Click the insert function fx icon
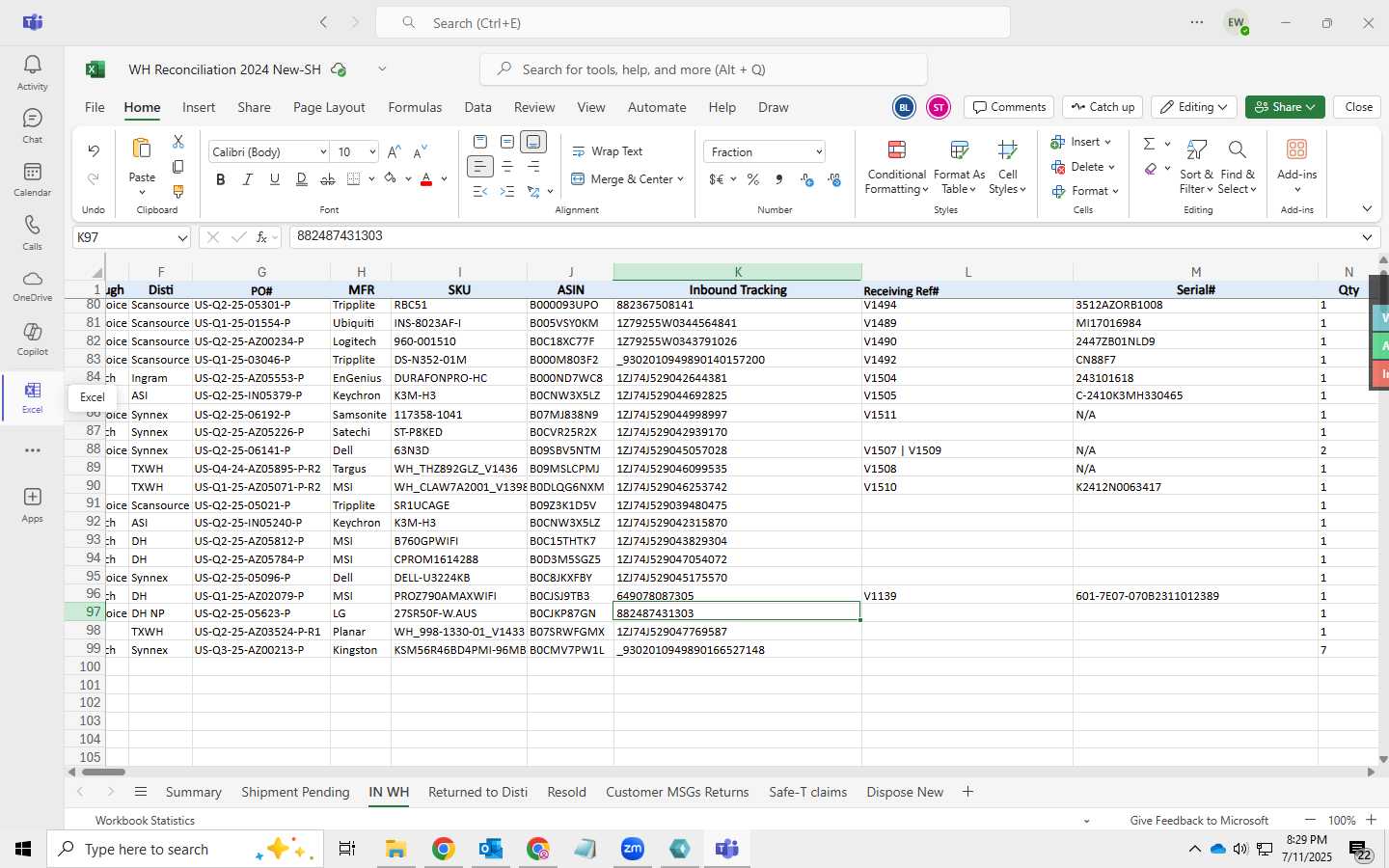This screenshot has width=1389, height=868. pos(262,237)
